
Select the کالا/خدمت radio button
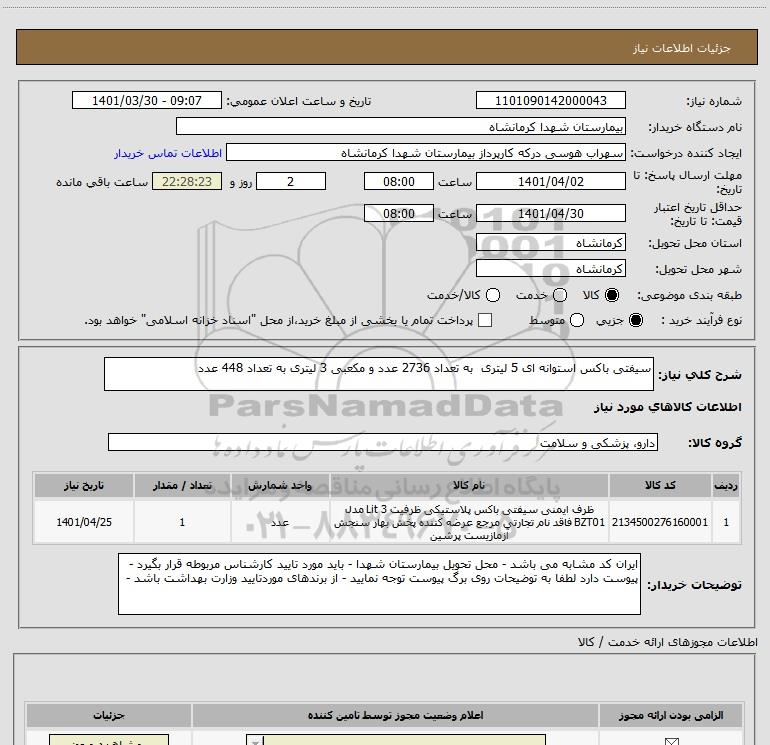(x=493, y=295)
